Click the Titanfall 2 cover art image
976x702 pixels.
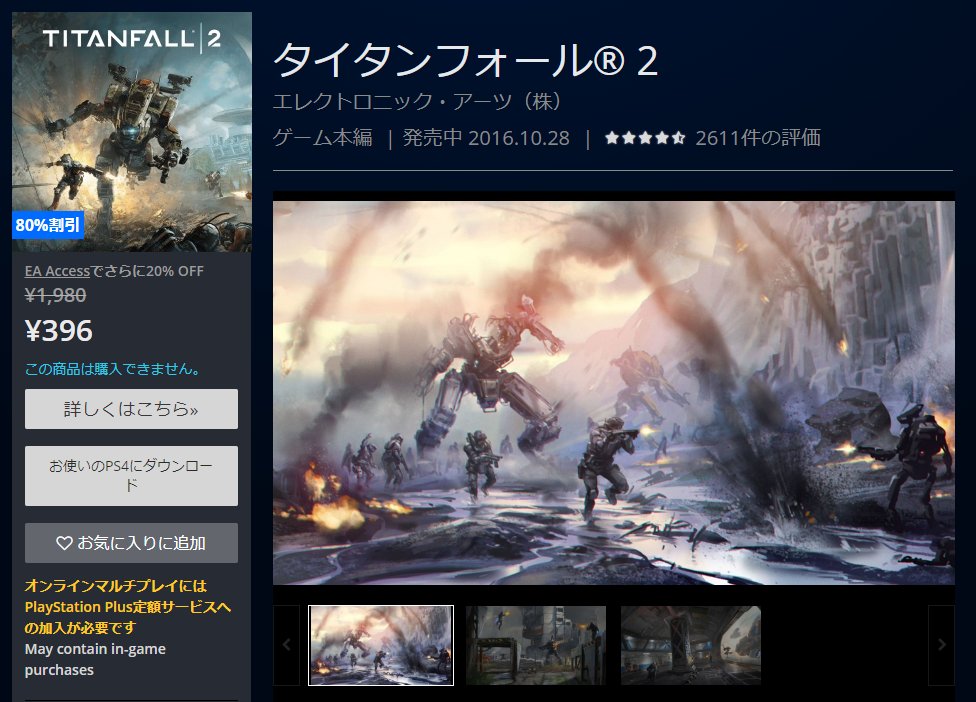tap(132, 132)
